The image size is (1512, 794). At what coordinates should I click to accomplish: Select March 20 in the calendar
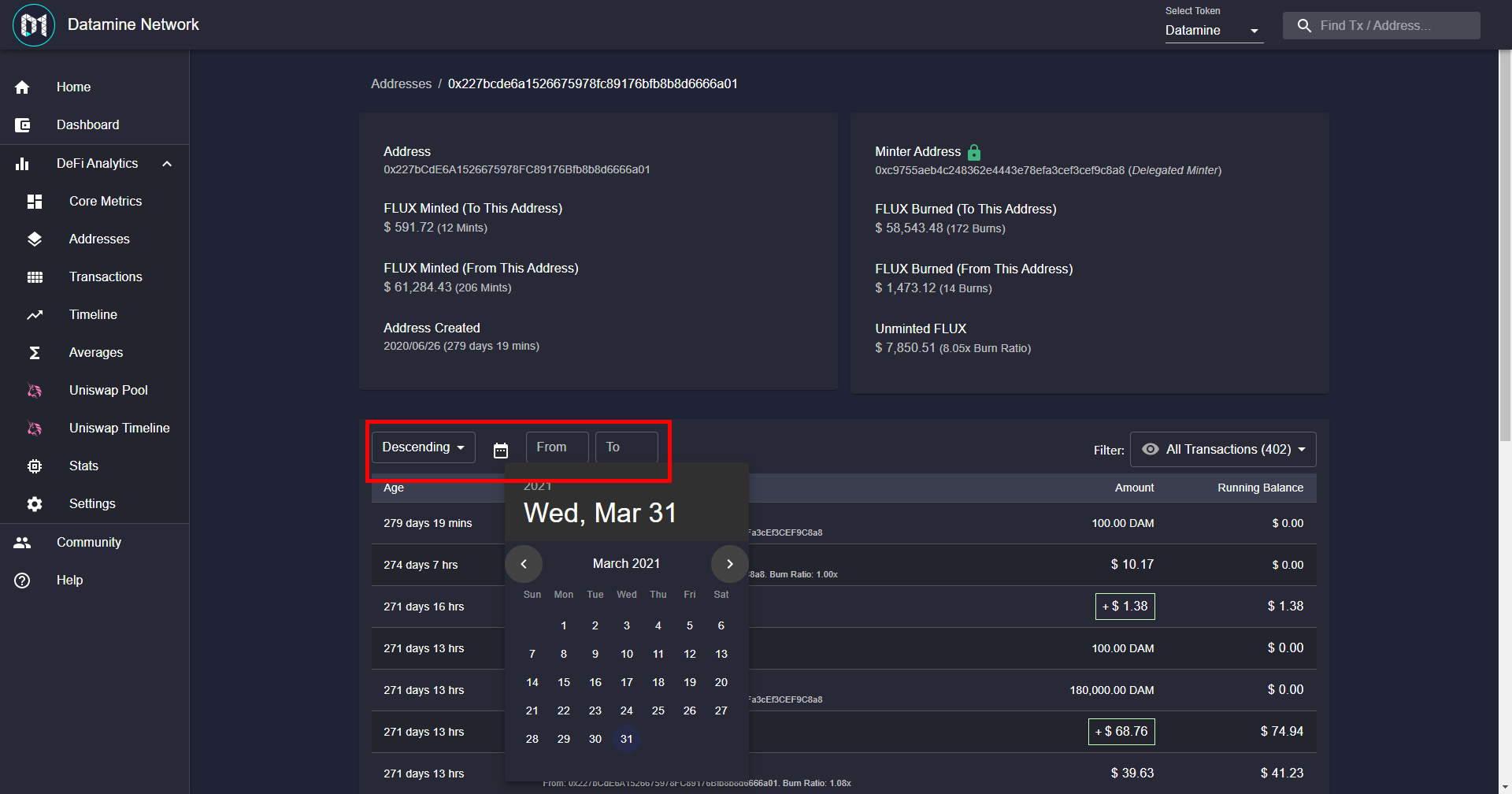(721, 683)
